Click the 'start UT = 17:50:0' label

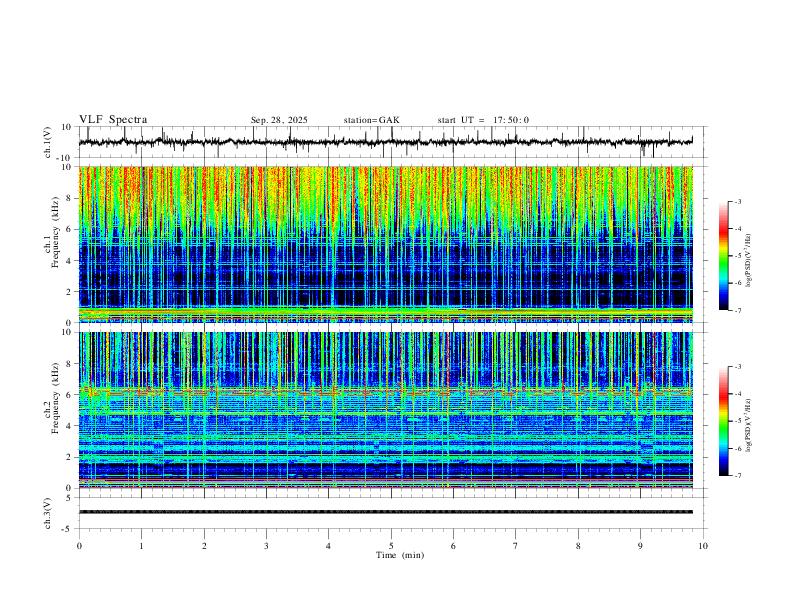pyautogui.click(x=483, y=120)
